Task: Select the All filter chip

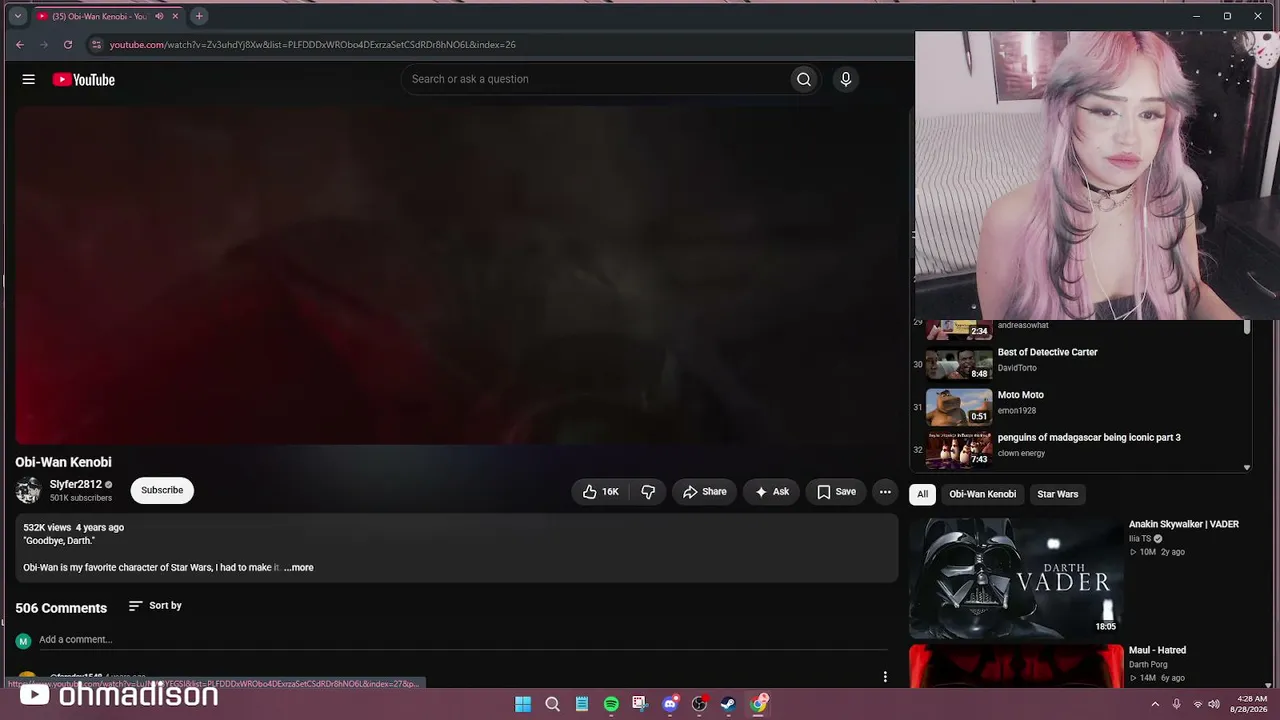Action: point(922,494)
